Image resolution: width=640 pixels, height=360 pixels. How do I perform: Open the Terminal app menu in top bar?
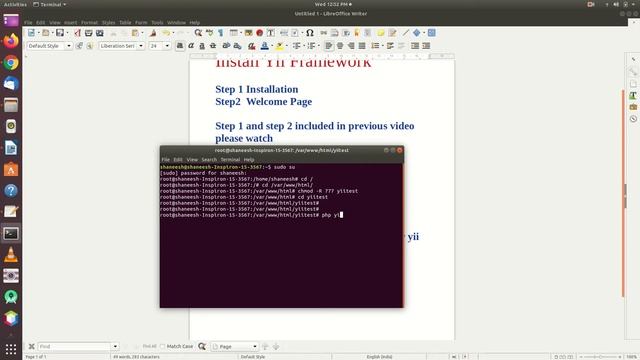tap(49, 4)
